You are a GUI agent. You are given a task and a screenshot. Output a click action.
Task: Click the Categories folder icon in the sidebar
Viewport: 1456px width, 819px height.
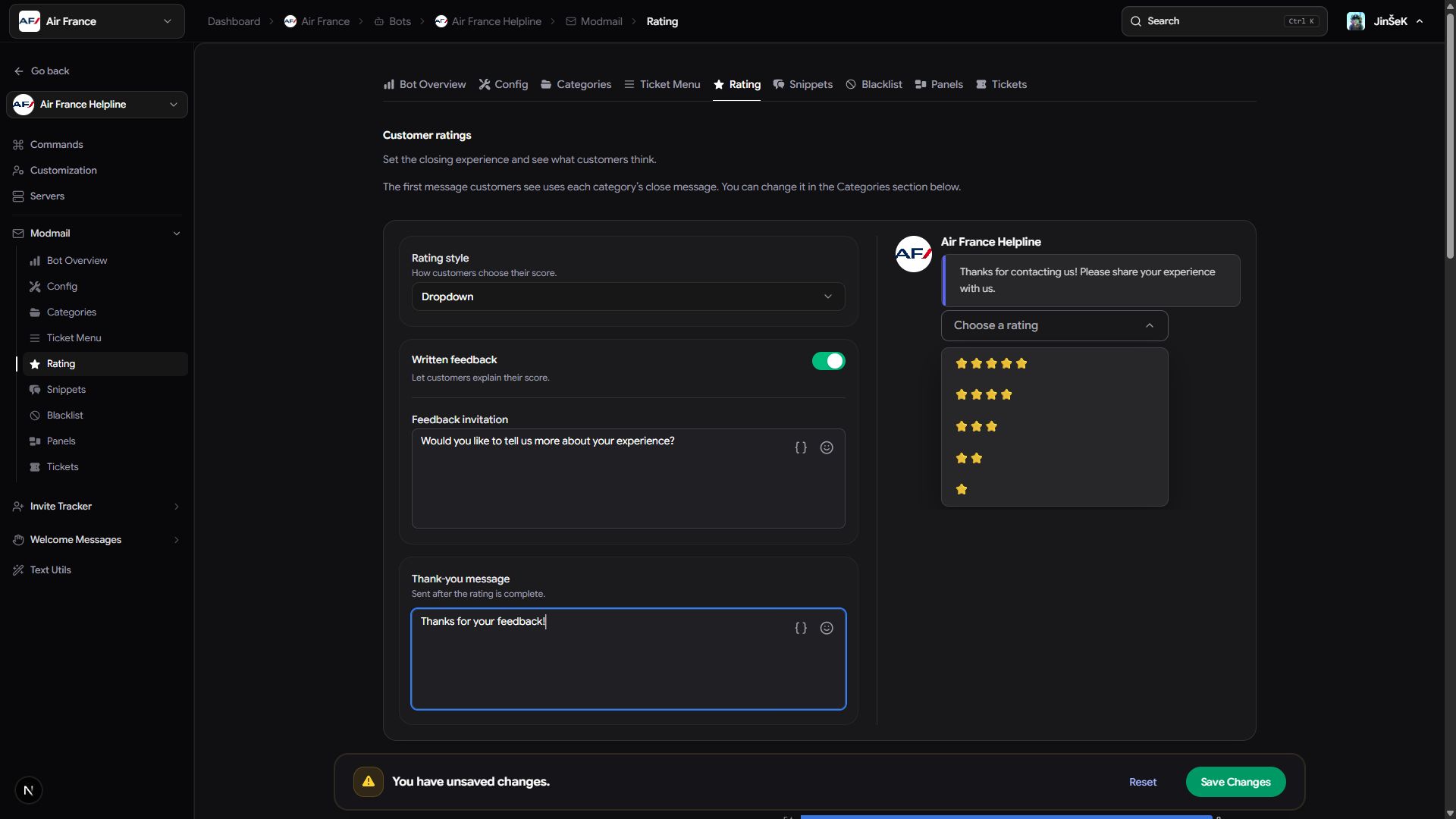coord(35,312)
